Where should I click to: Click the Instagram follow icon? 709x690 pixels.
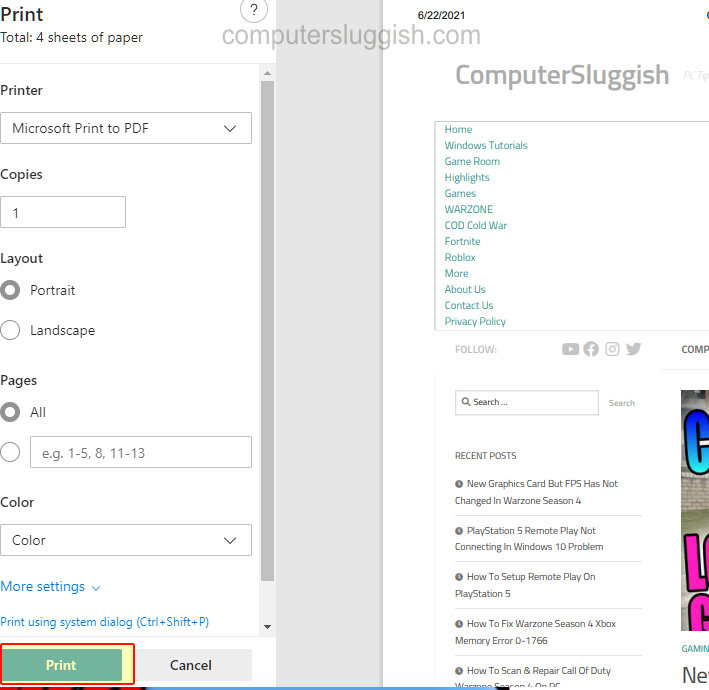612,349
